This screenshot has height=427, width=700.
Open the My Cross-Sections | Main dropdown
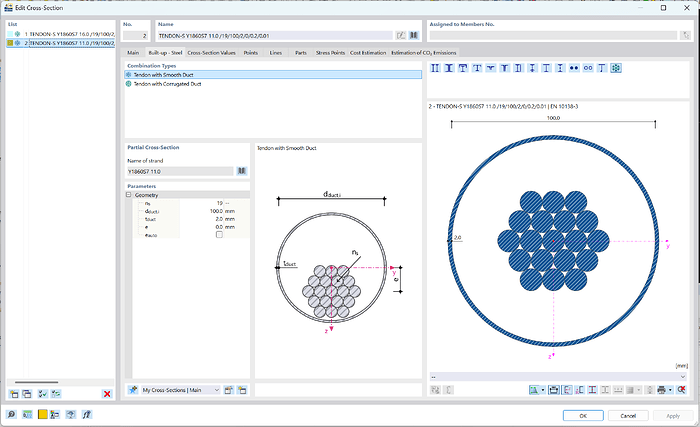pyautogui.click(x=180, y=390)
